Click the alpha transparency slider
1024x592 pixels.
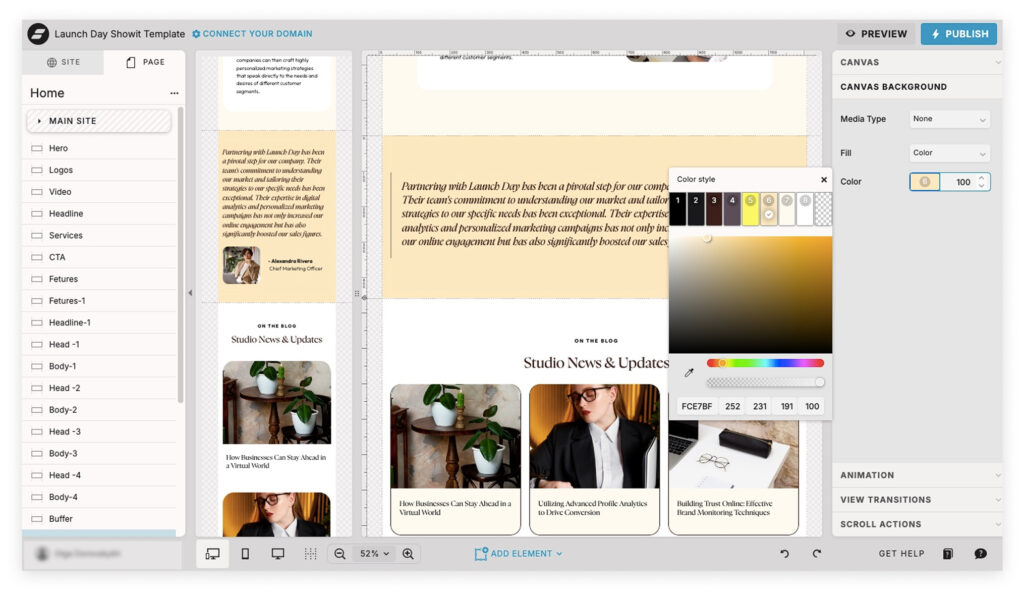tap(765, 382)
